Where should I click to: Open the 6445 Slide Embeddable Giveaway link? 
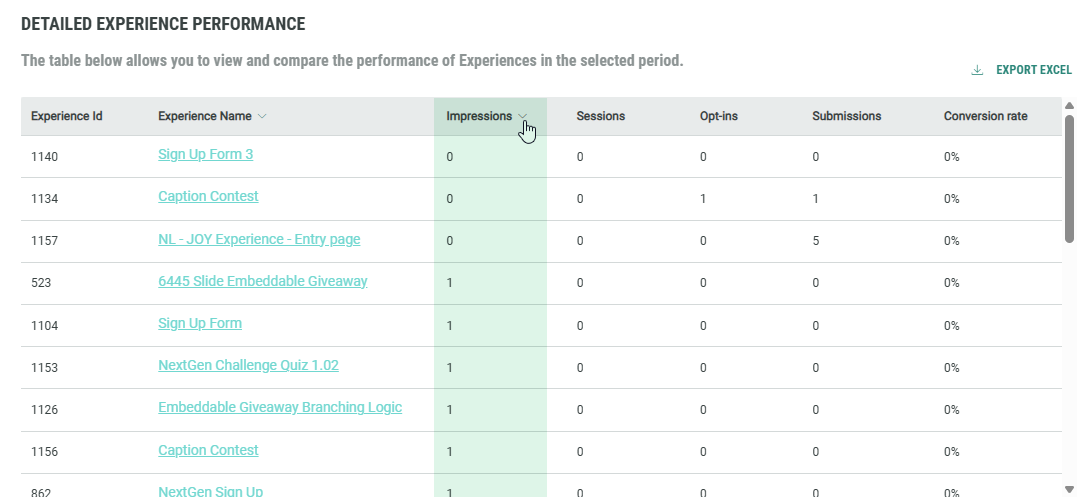(x=262, y=281)
